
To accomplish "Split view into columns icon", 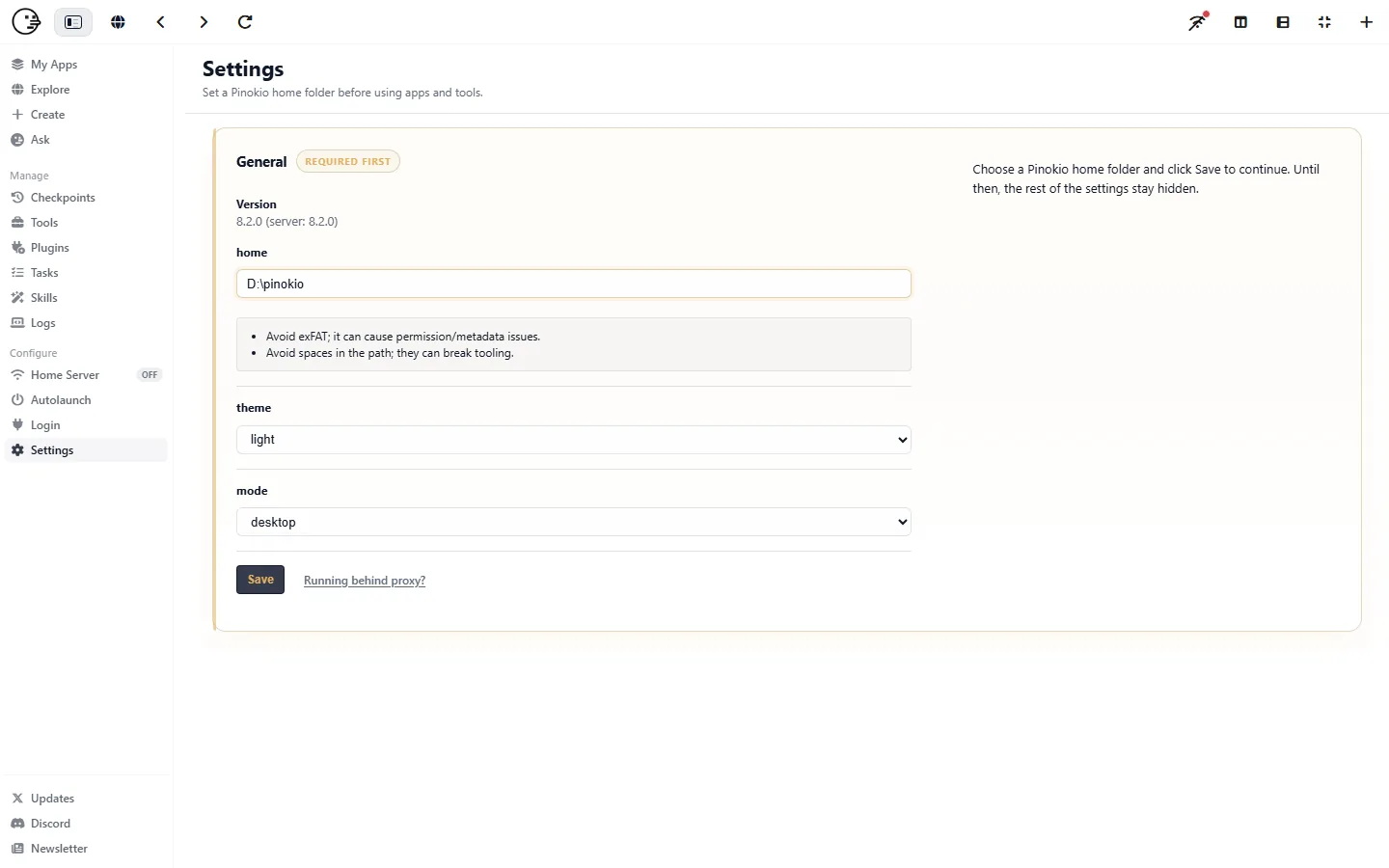I will coord(1240,22).
